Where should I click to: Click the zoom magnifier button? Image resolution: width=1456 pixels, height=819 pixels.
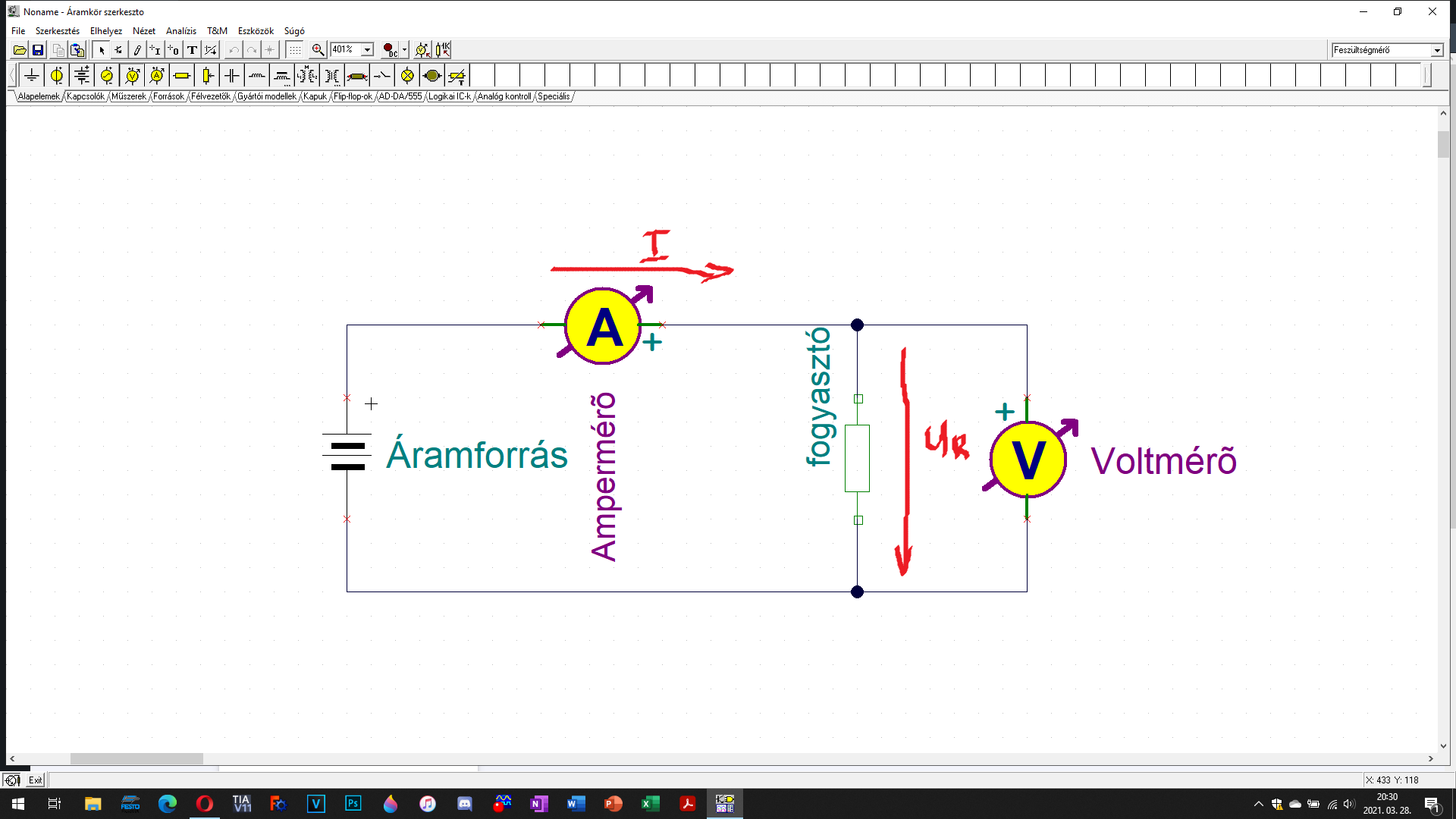coord(318,50)
